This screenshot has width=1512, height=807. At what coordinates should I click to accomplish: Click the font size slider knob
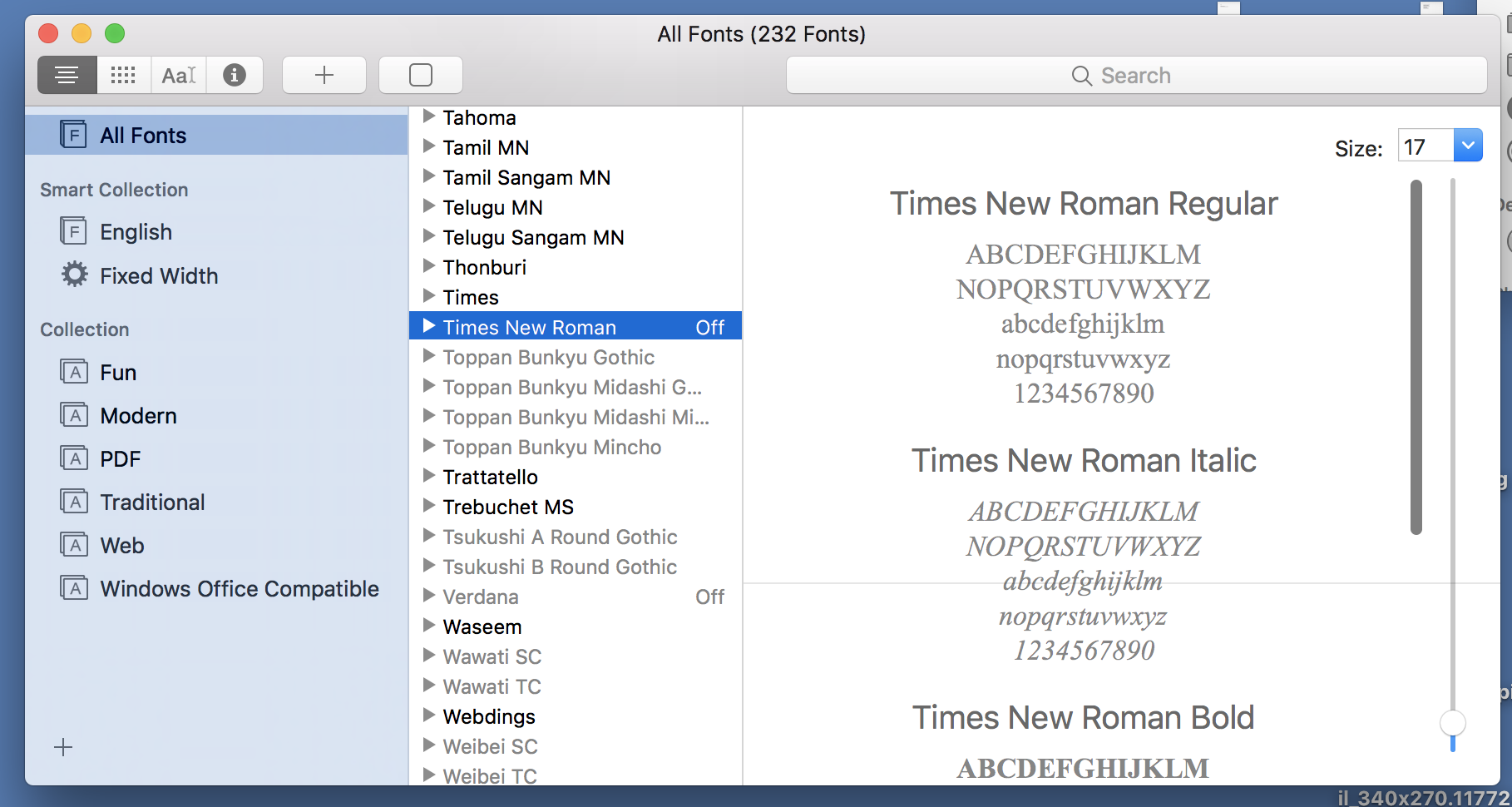(x=1453, y=723)
